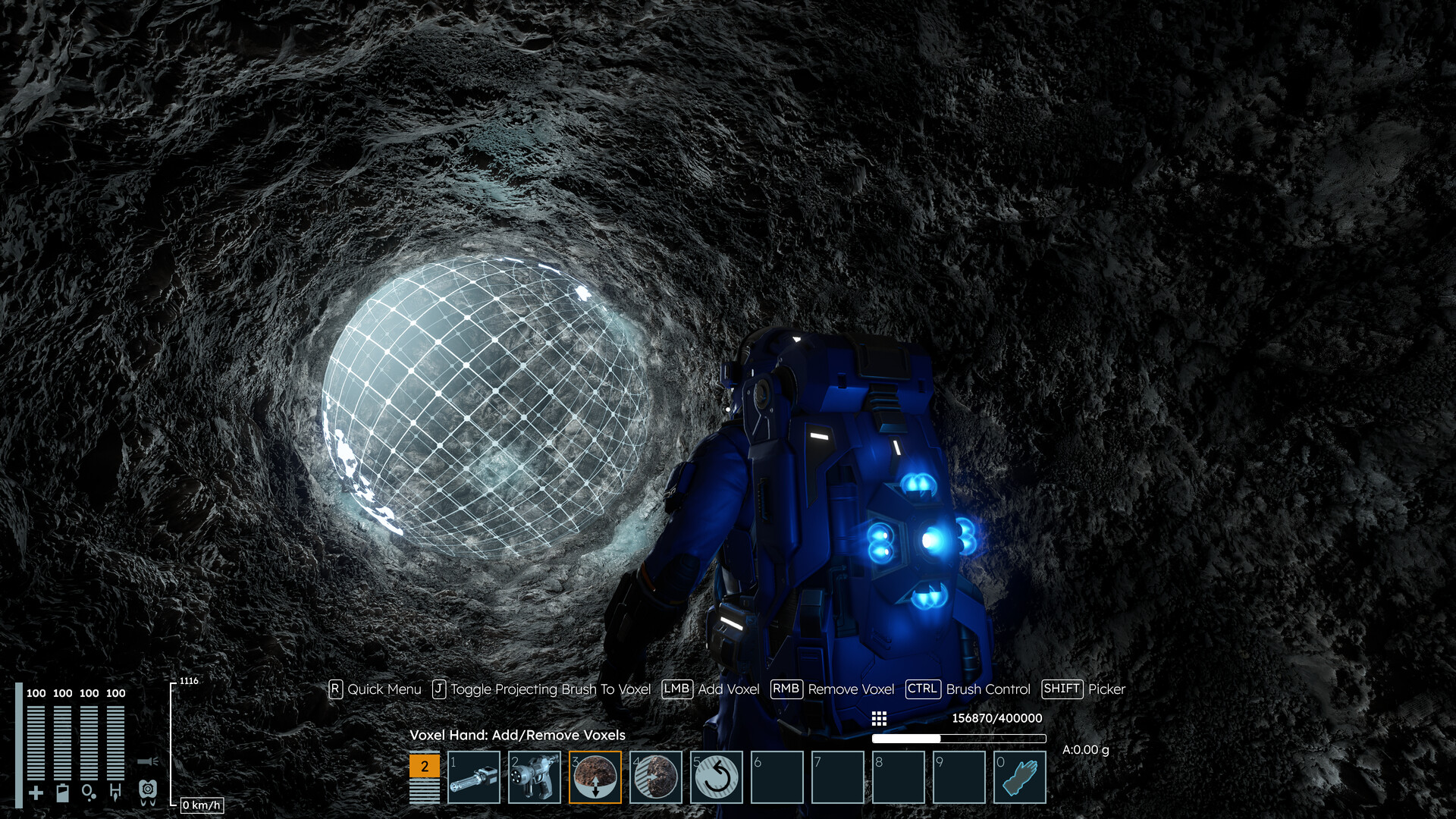Click the 156870/400000 voxel fill progress bar
This screenshot has width=1456, height=819.
point(959,737)
